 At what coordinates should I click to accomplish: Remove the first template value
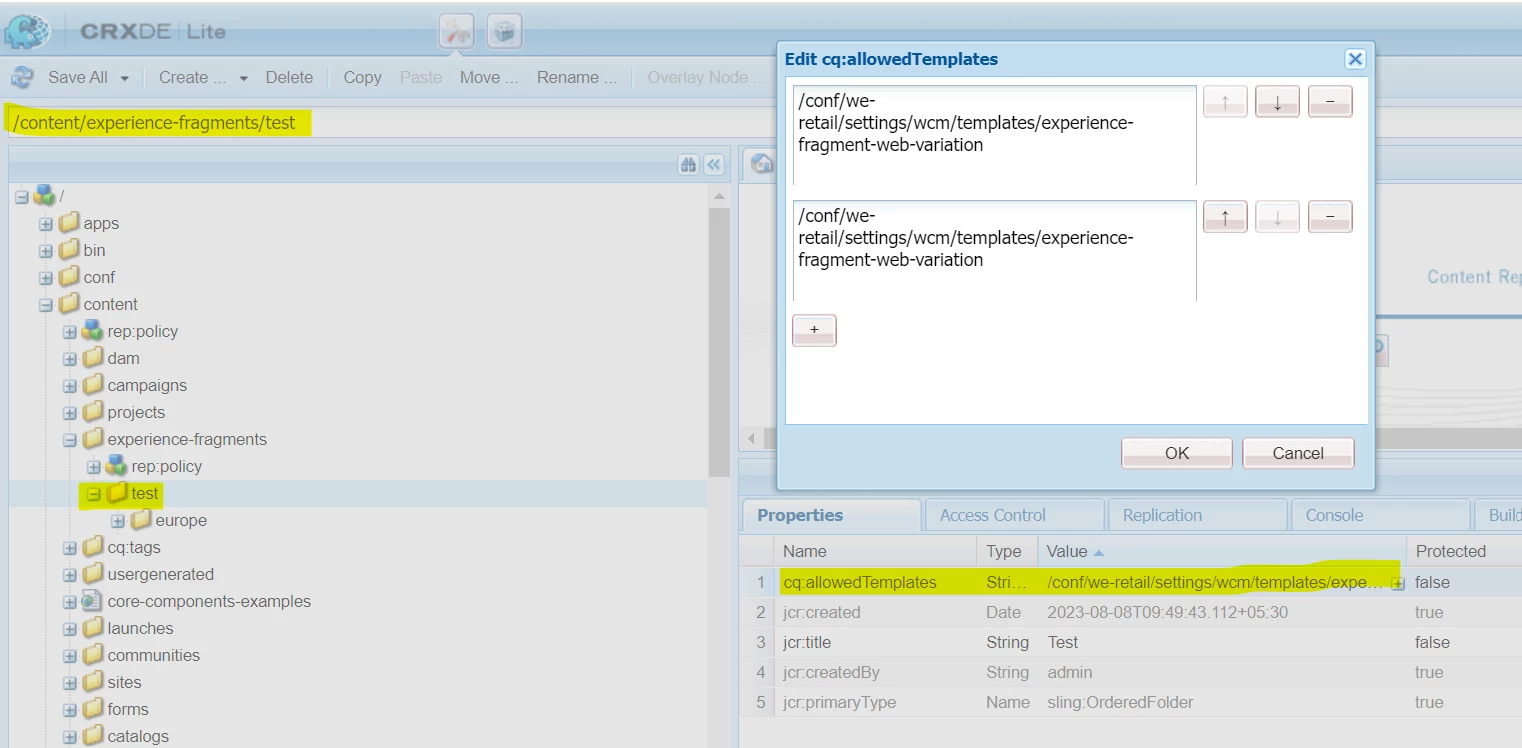click(1330, 102)
